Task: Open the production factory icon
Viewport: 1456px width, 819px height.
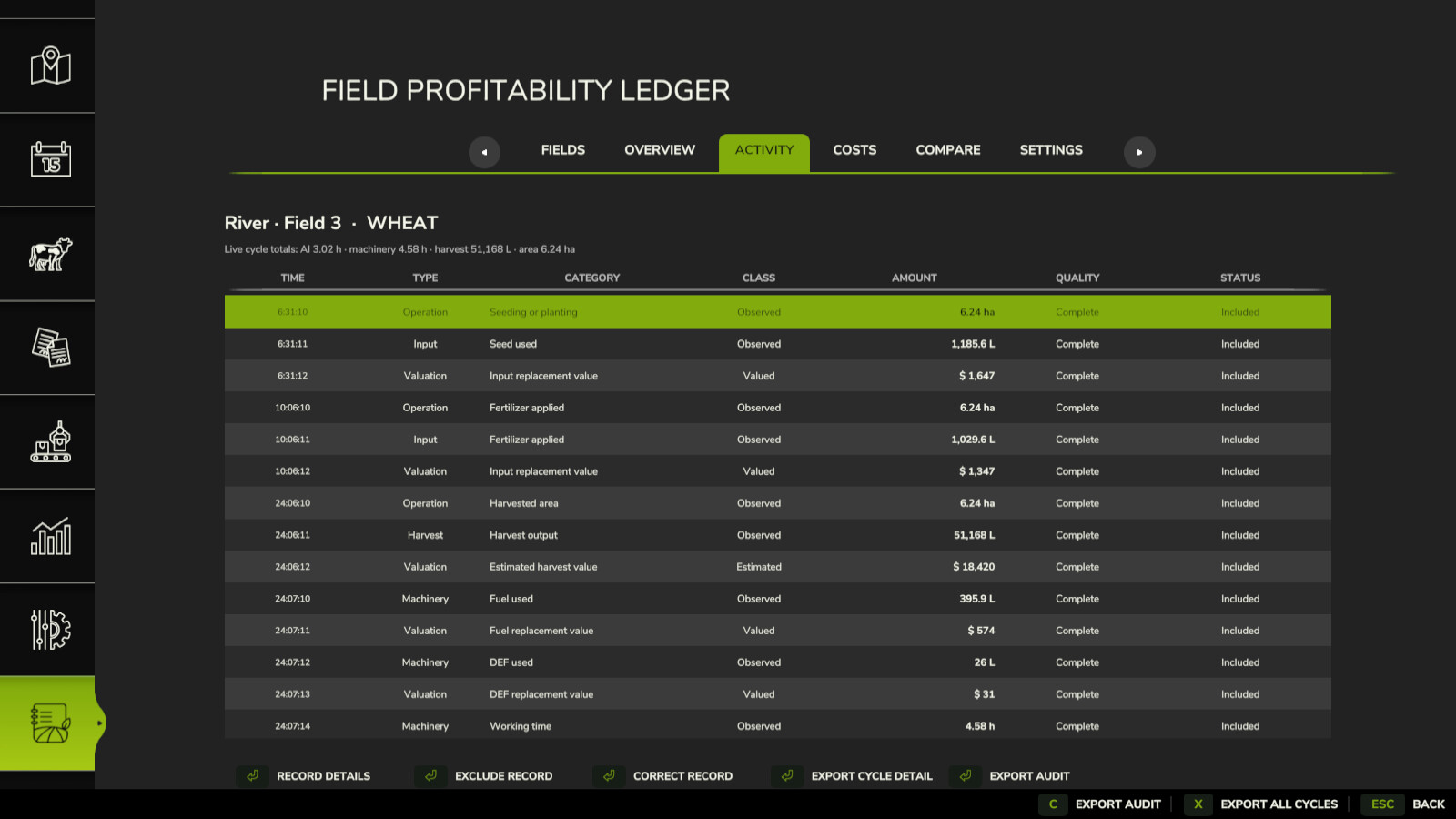Action: click(x=51, y=441)
